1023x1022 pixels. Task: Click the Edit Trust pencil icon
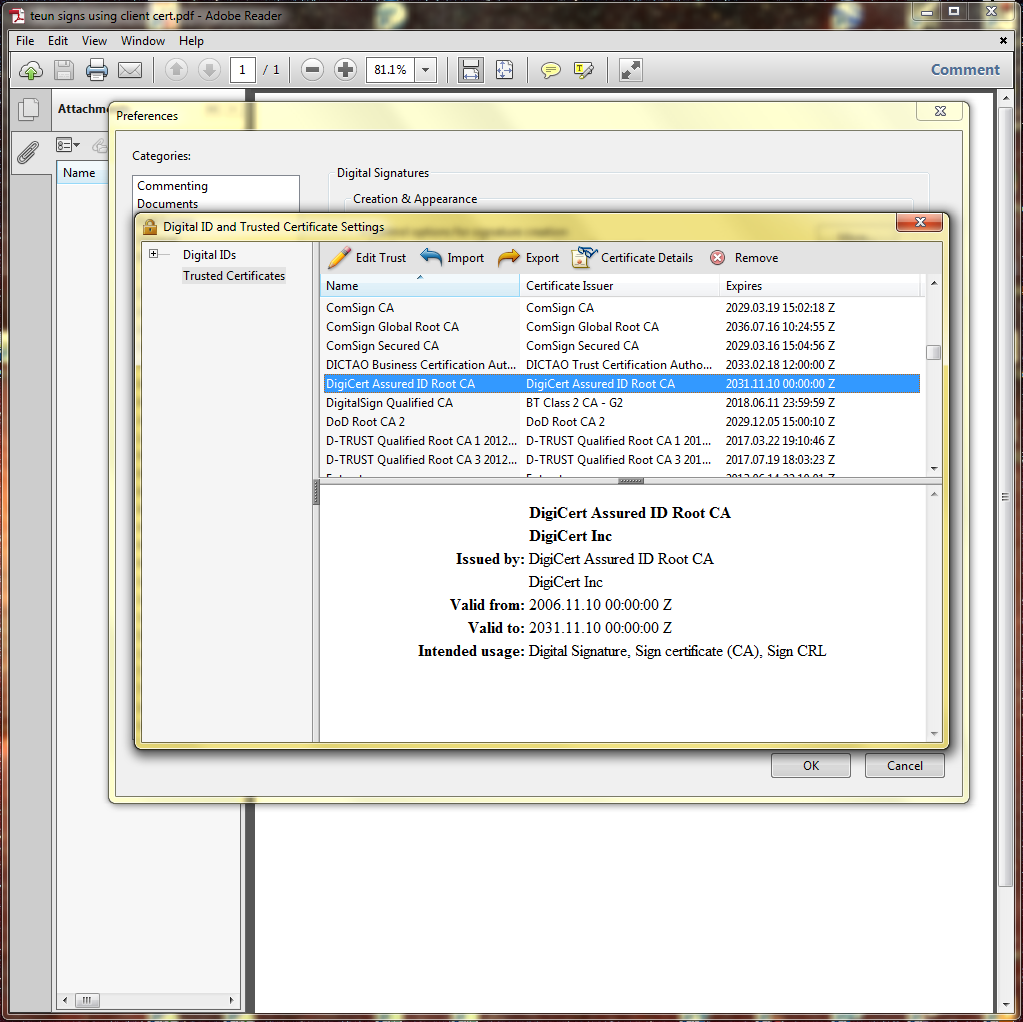click(x=340, y=258)
